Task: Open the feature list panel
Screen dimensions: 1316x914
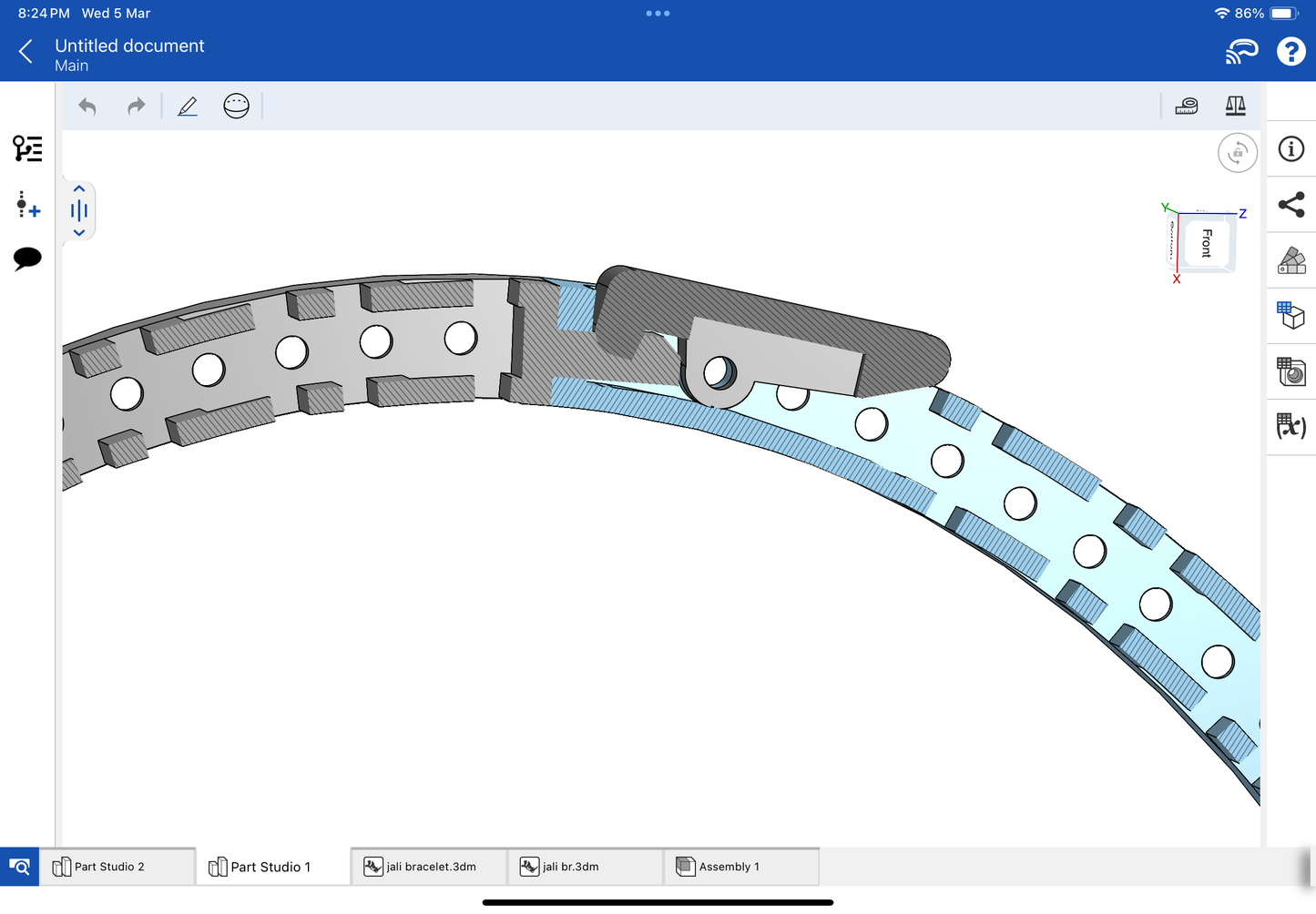Action: [x=27, y=148]
